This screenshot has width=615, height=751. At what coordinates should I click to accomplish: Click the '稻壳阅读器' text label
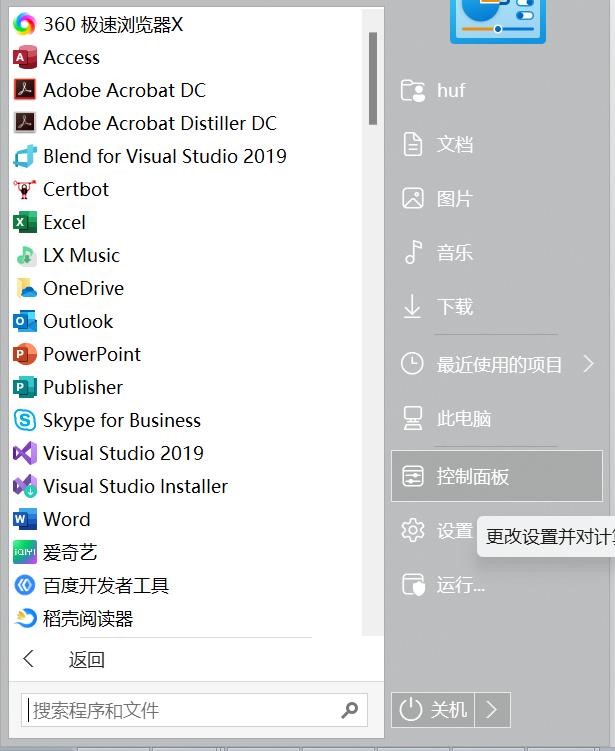[88, 618]
